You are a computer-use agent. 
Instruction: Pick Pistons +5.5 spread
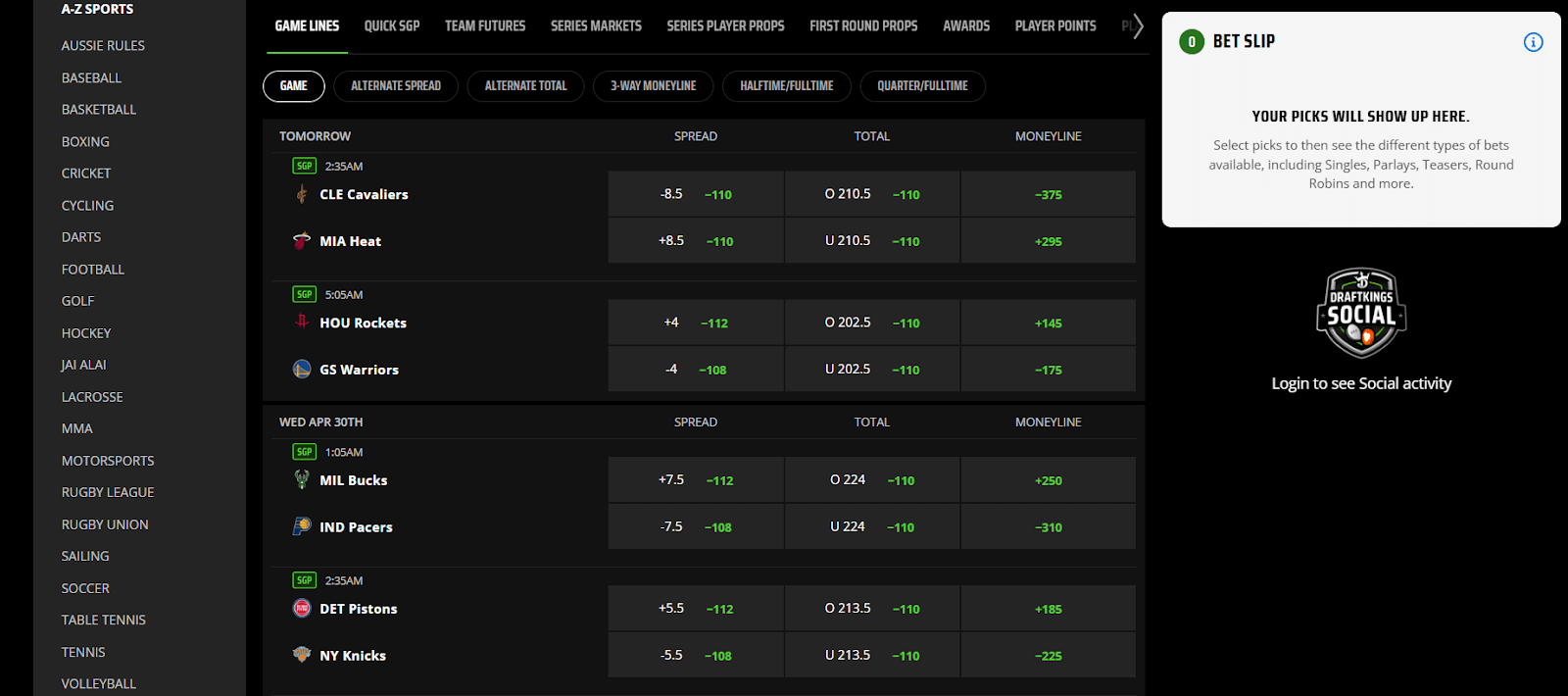pos(696,609)
